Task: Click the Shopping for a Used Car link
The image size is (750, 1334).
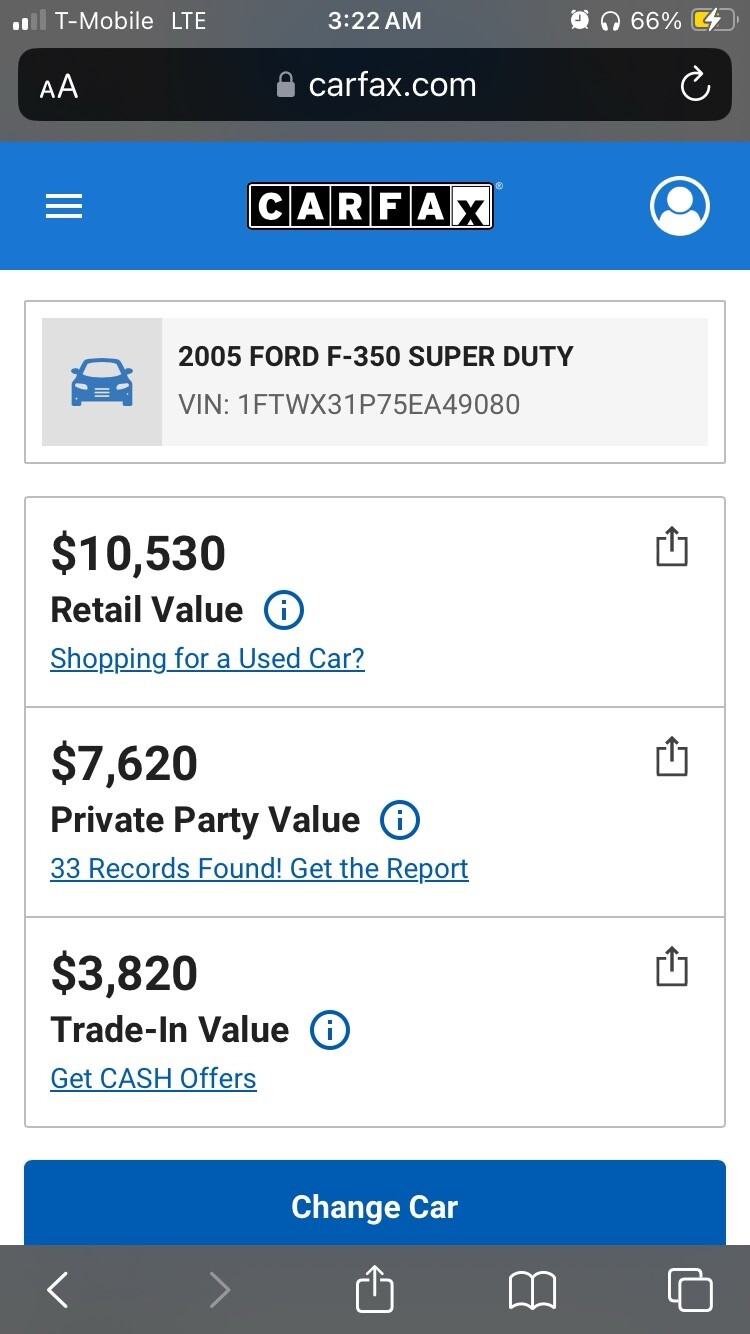Action: [207, 659]
